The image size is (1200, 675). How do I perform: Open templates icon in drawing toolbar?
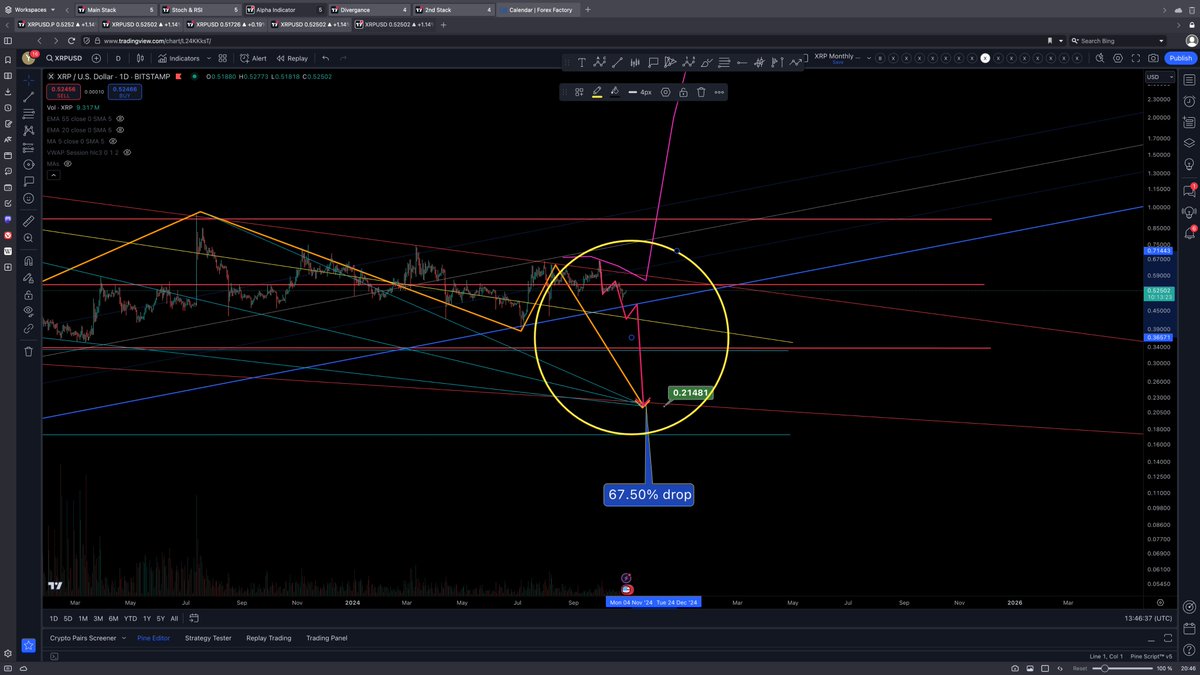tap(579, 92)
